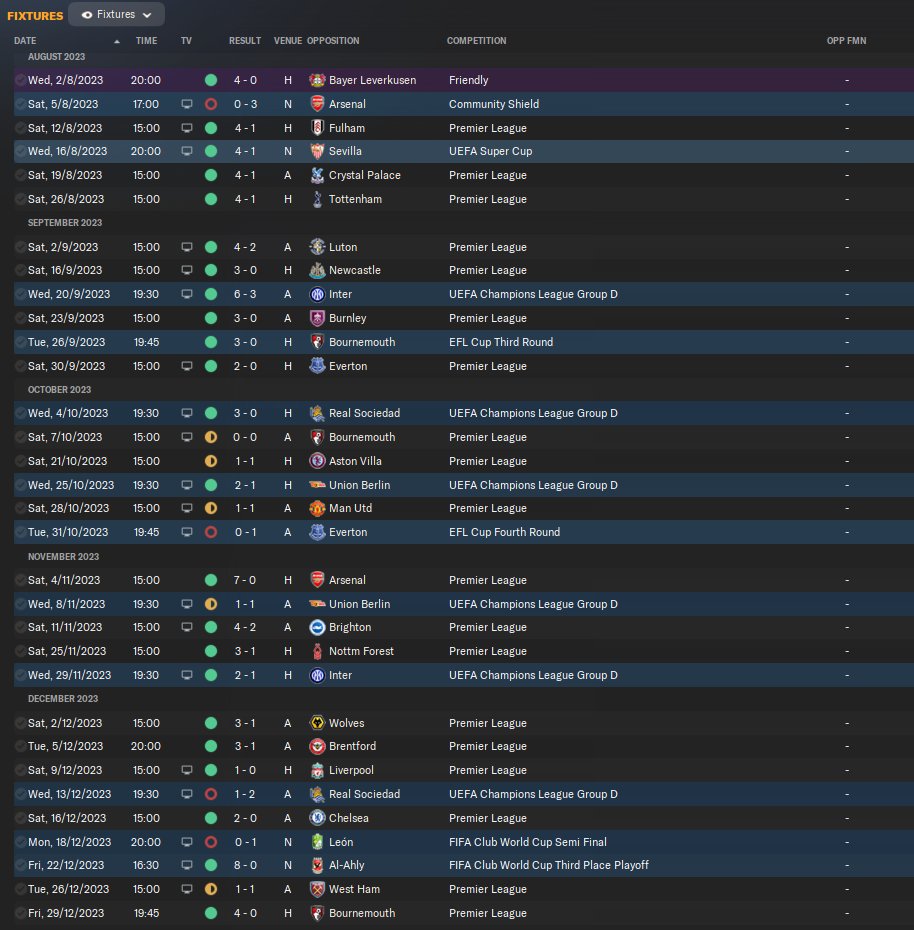Toggle the row check for Mon, 18/12/2023
The width and height of the screenshot is (914, 930).
click(x=20, y=842)
